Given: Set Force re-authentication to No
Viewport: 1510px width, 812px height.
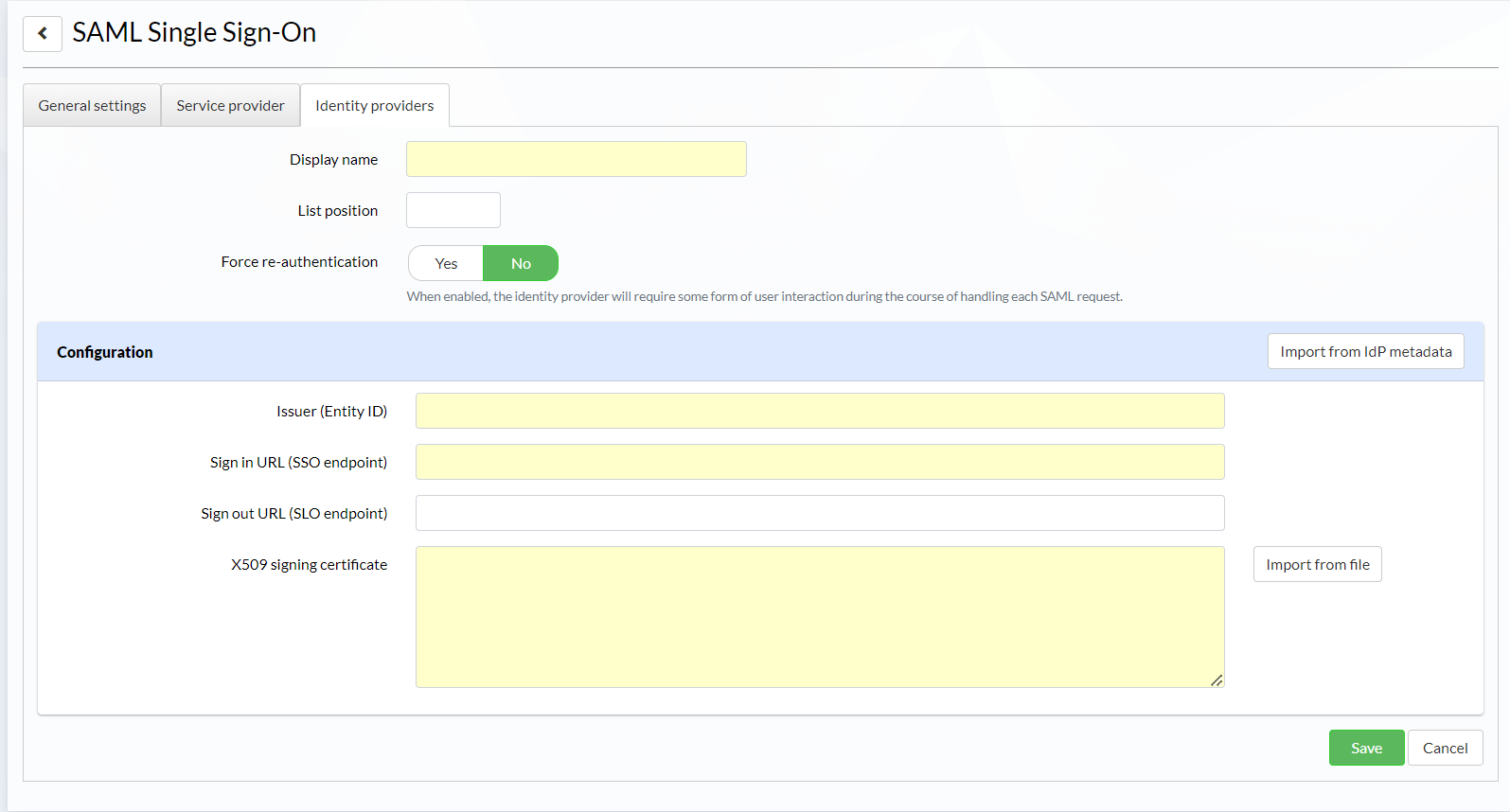Looking at the screenshot, I should click(521, 263).
